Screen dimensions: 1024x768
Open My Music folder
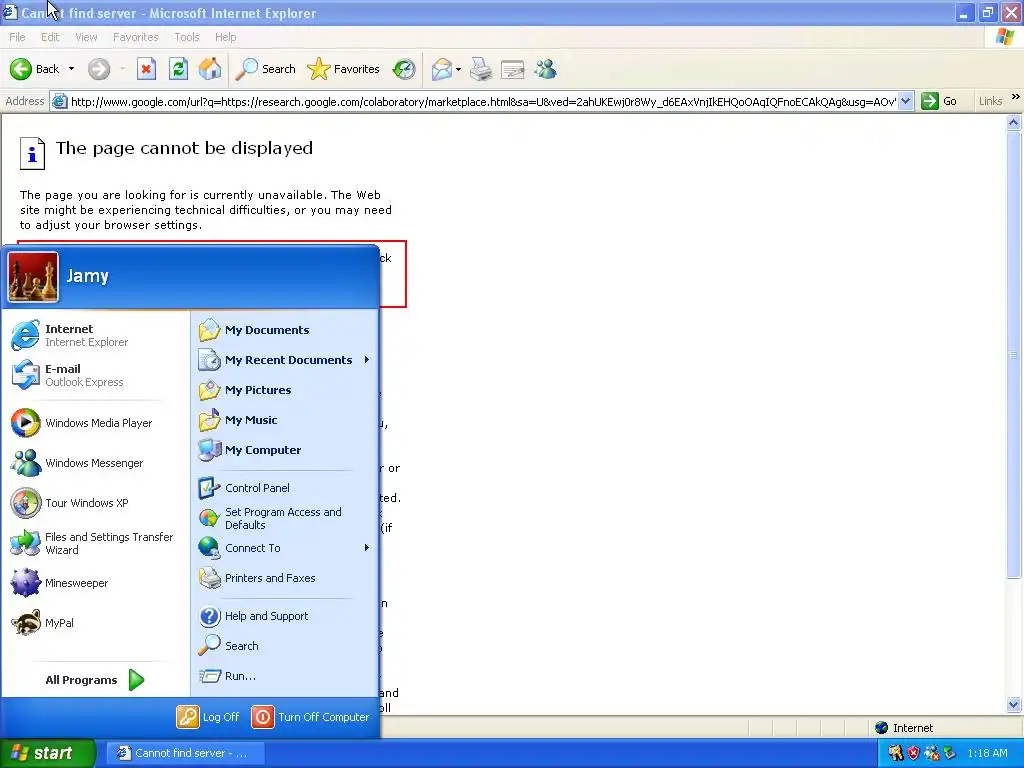(238, 420)
